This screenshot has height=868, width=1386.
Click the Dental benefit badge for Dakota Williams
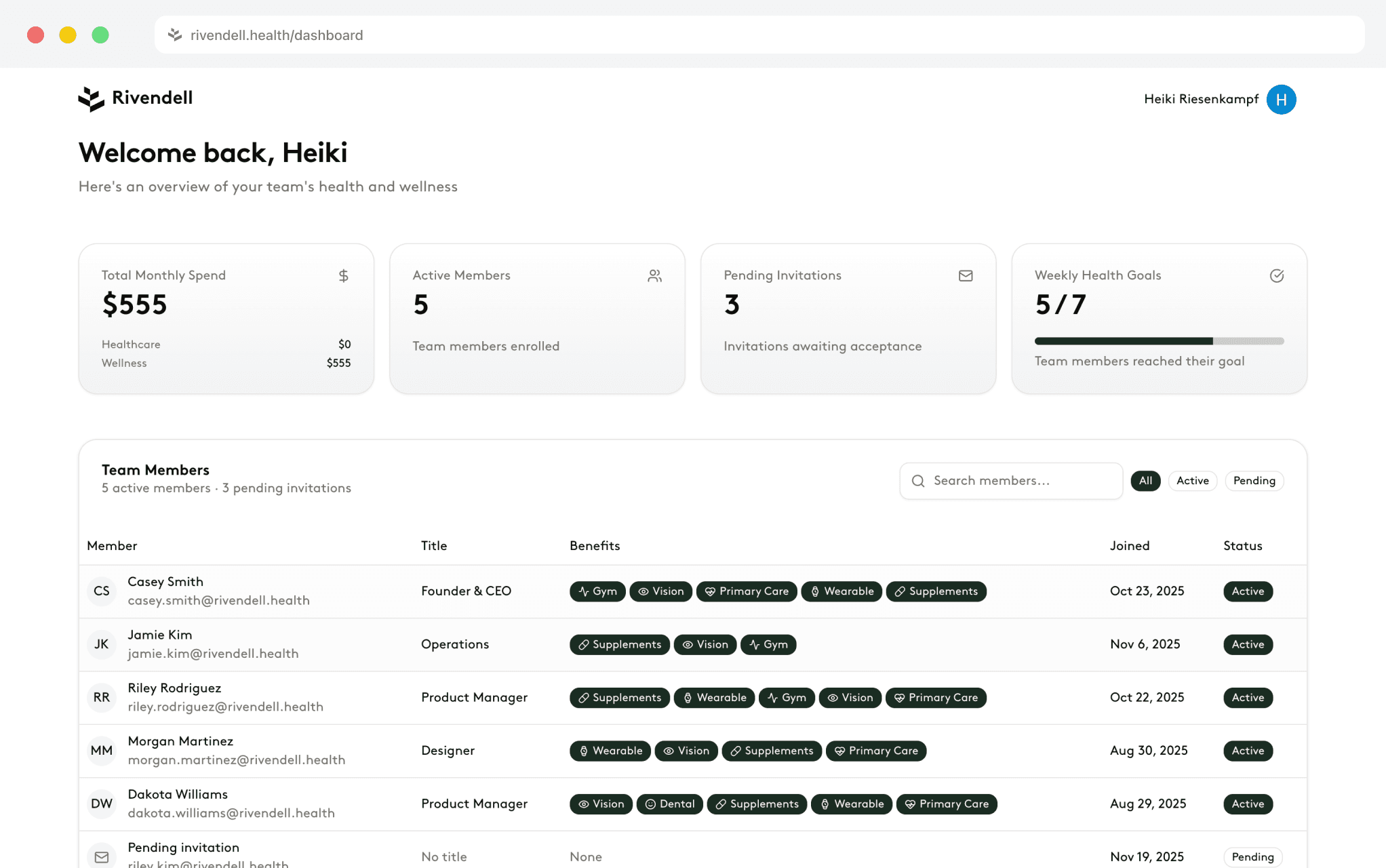coord(669,804)
